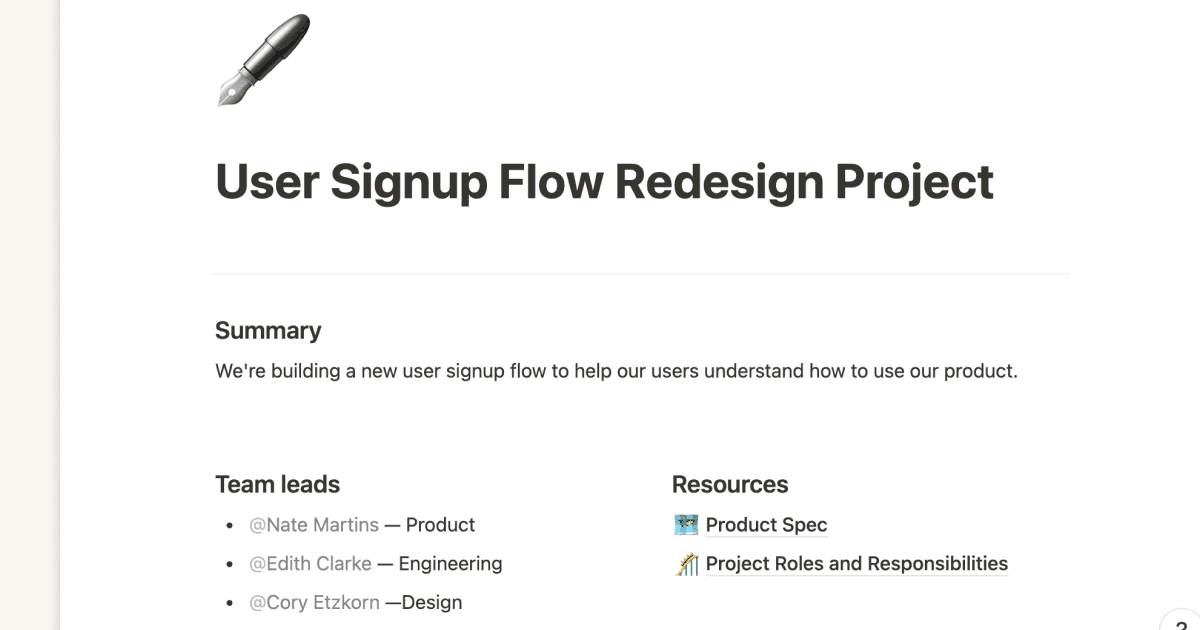
Task: Click the fountain pen page icon
Action: pos(264,59)
